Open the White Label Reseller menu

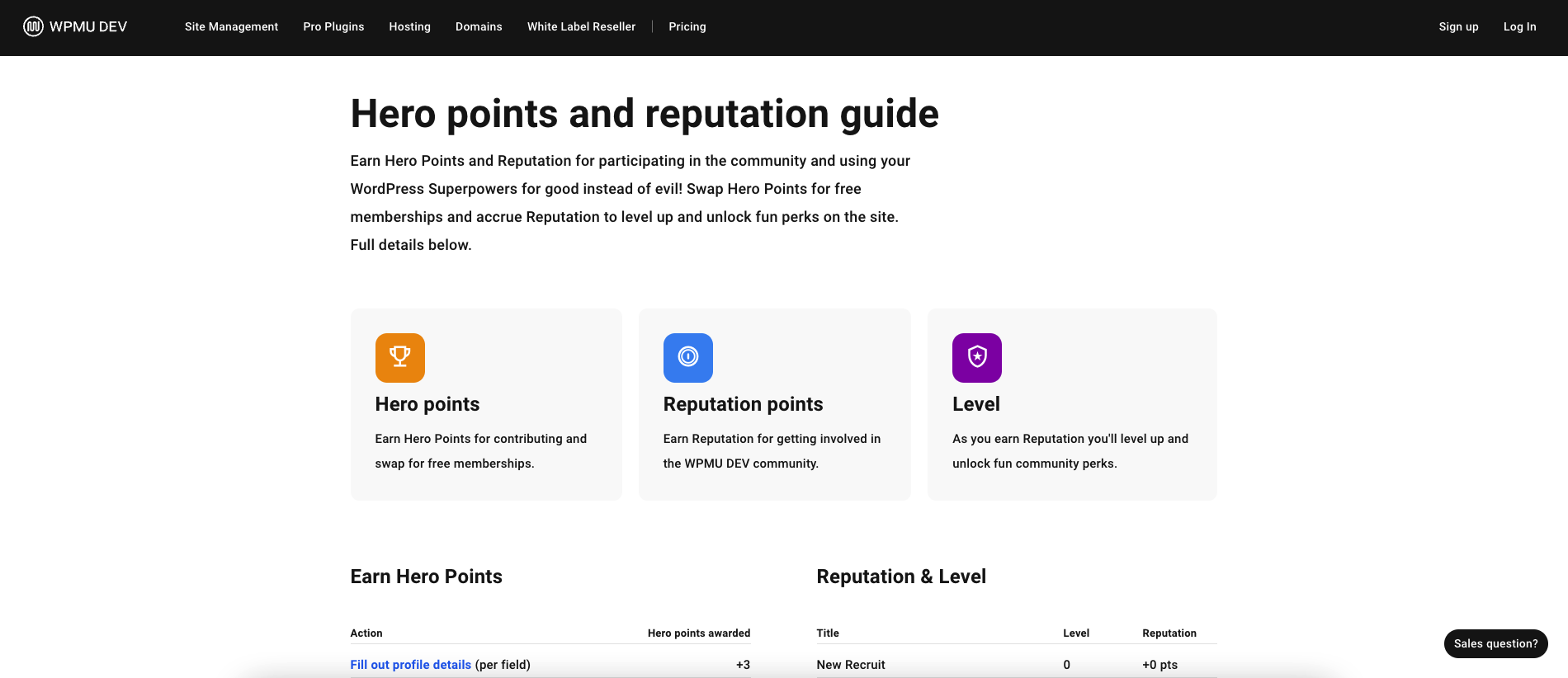point(582,26)
